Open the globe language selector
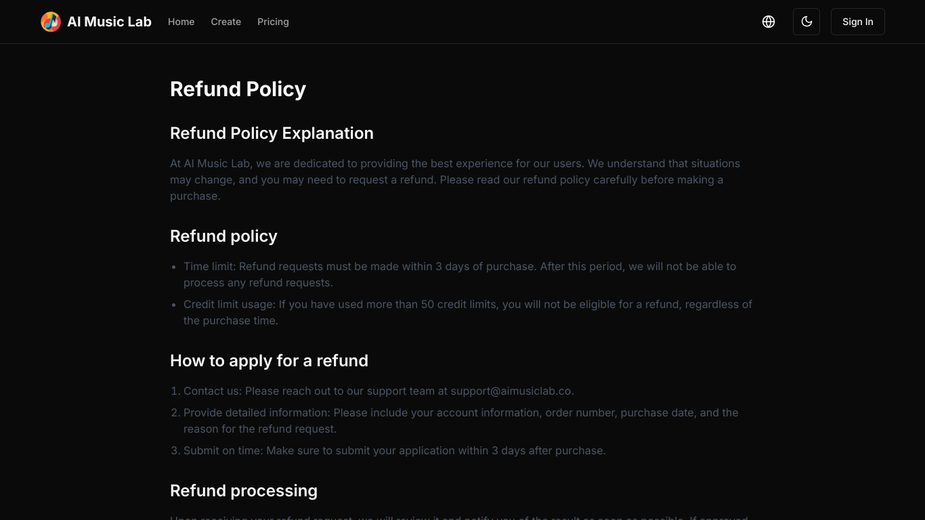 (768, 22)
